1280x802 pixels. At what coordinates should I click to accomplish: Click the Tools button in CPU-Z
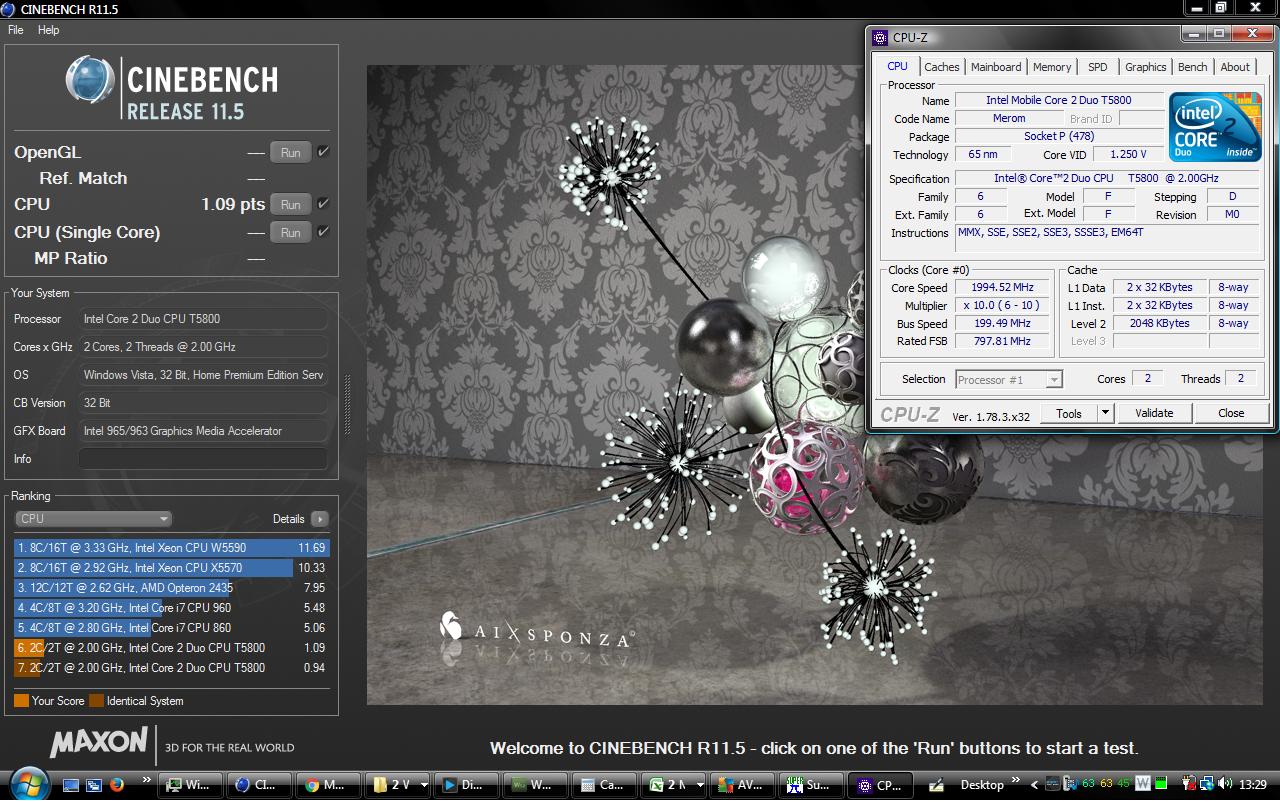(1068, 413)
